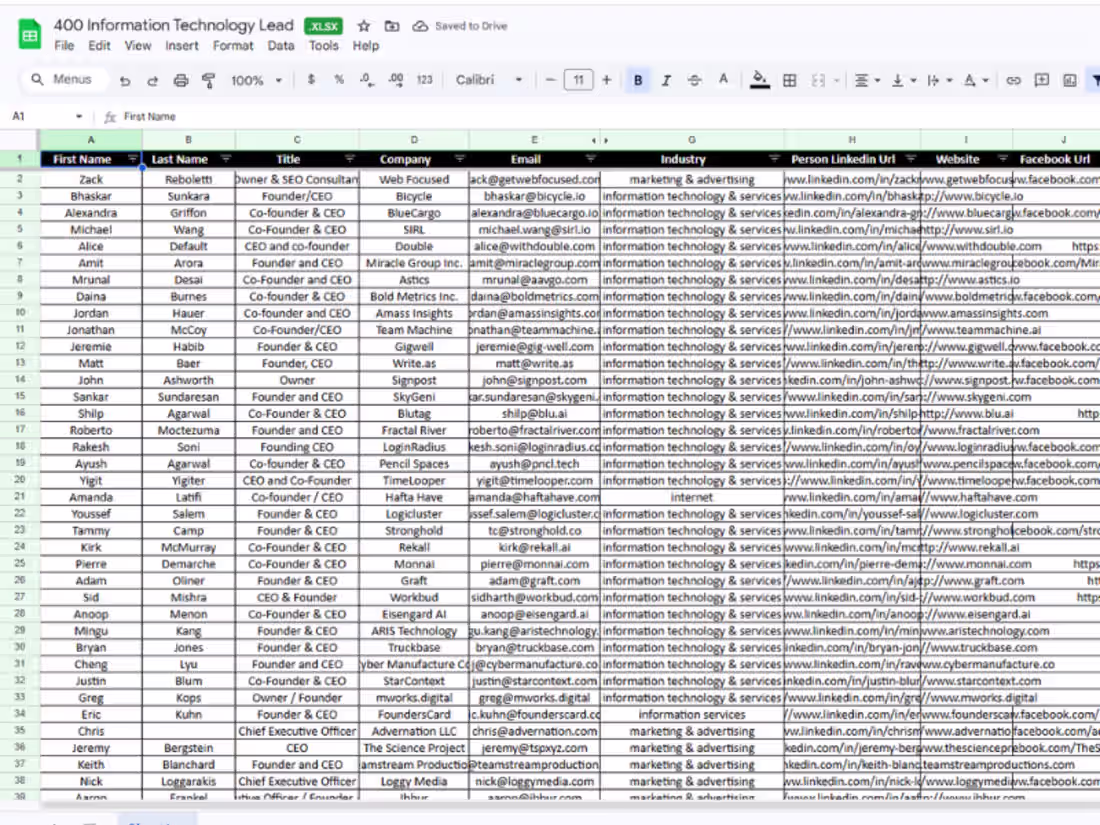Open horizontal align options
The image size is (1100, 825).
click(867, 80)
